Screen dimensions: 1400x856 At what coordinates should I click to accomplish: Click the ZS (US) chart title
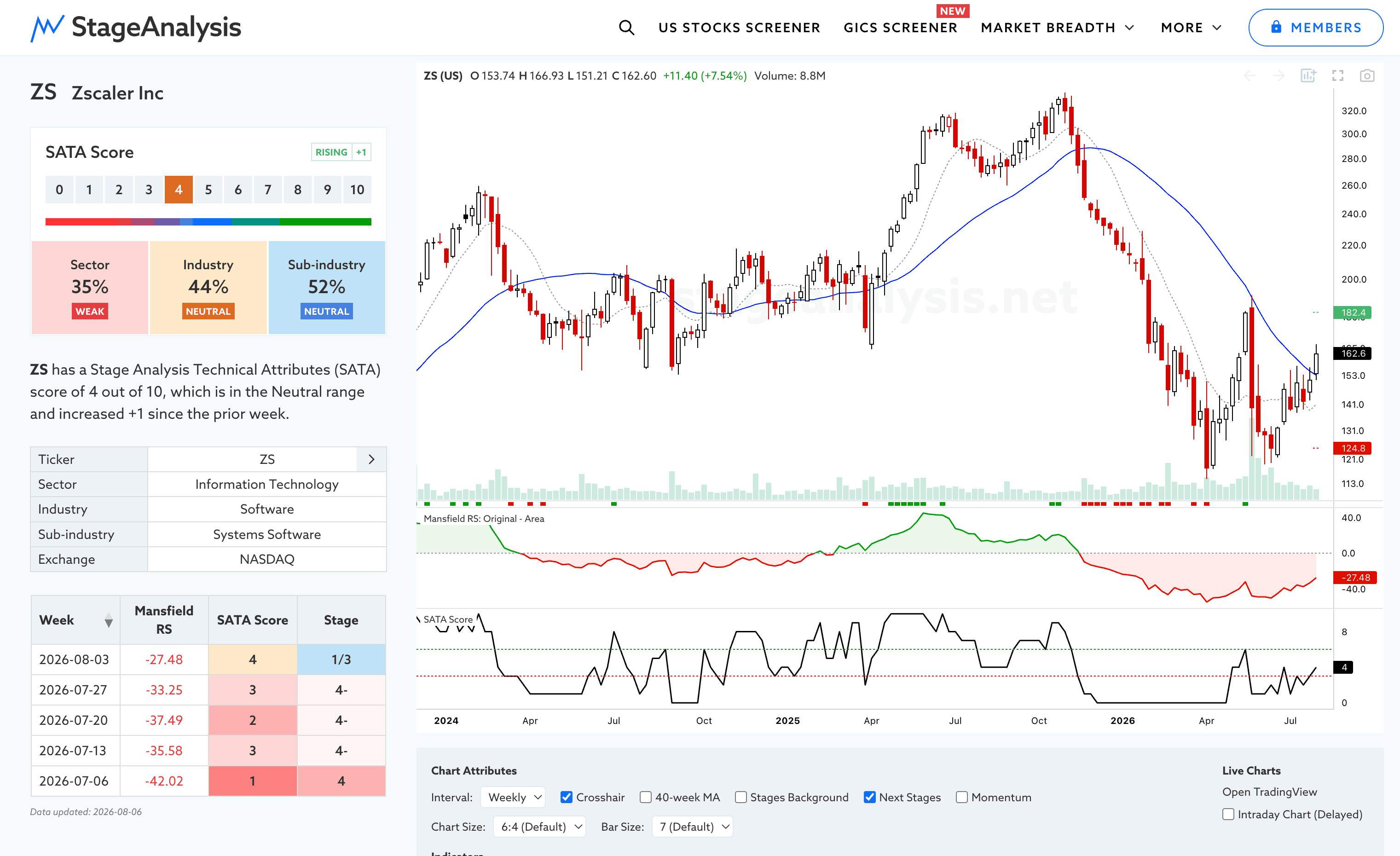tap(443, 75)
